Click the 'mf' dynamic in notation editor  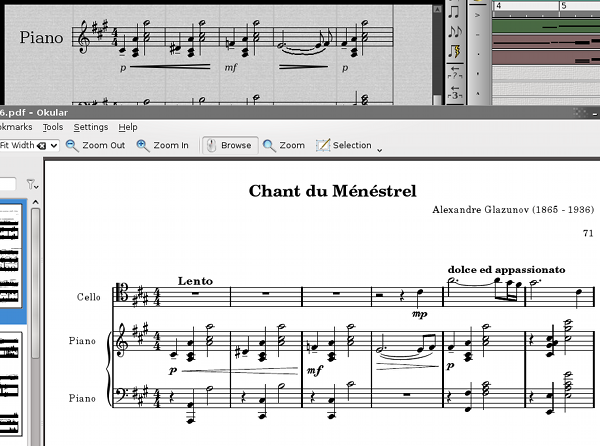[x=231, y=68]
